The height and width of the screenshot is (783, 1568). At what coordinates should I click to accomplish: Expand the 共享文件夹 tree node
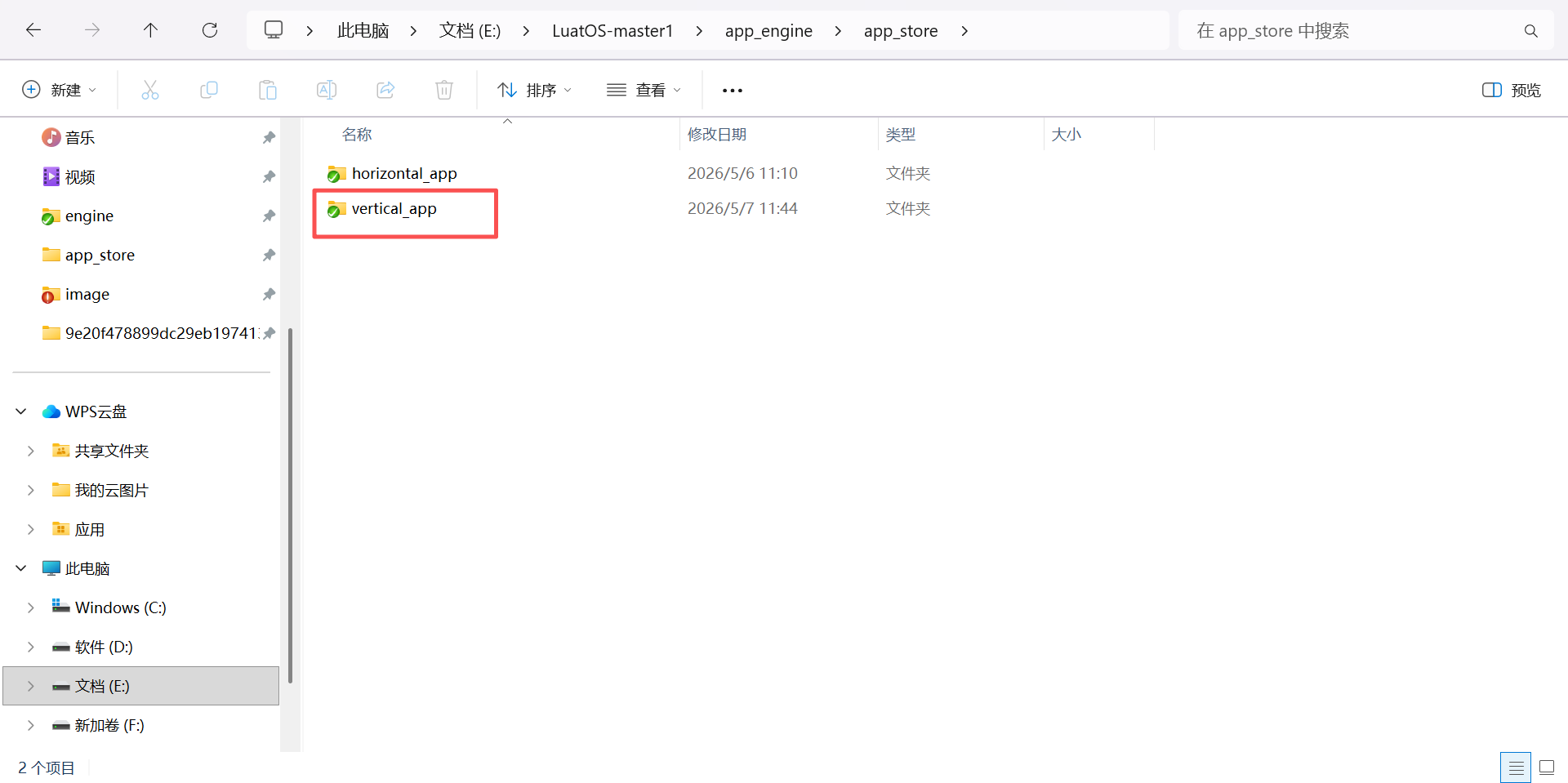pyautogui.click(x=31, y=451)
